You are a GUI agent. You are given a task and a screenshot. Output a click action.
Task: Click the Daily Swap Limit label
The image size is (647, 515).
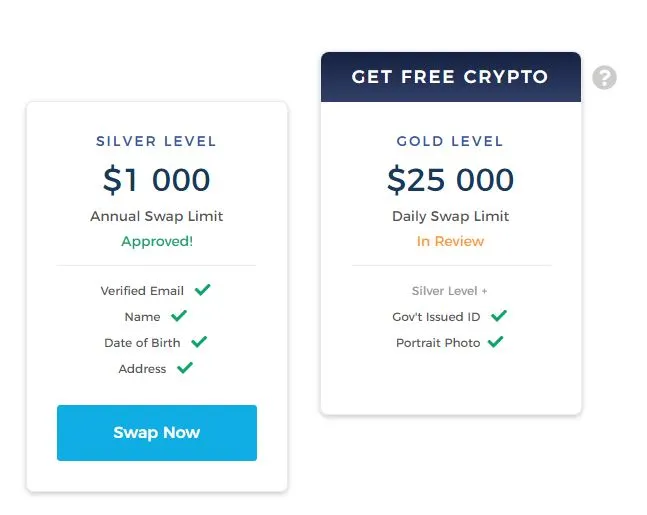pos(451,216)
